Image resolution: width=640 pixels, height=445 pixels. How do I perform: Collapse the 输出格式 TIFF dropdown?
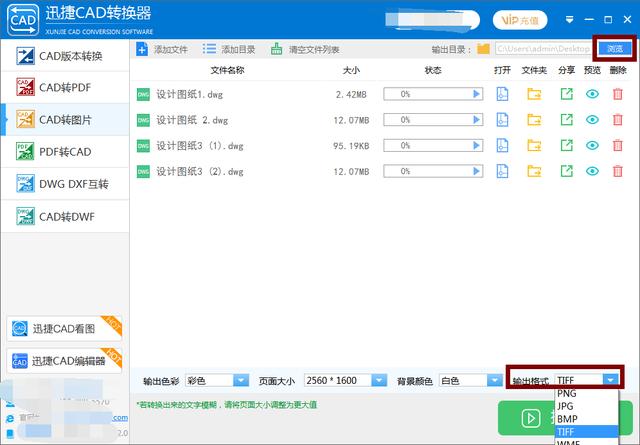610,380
